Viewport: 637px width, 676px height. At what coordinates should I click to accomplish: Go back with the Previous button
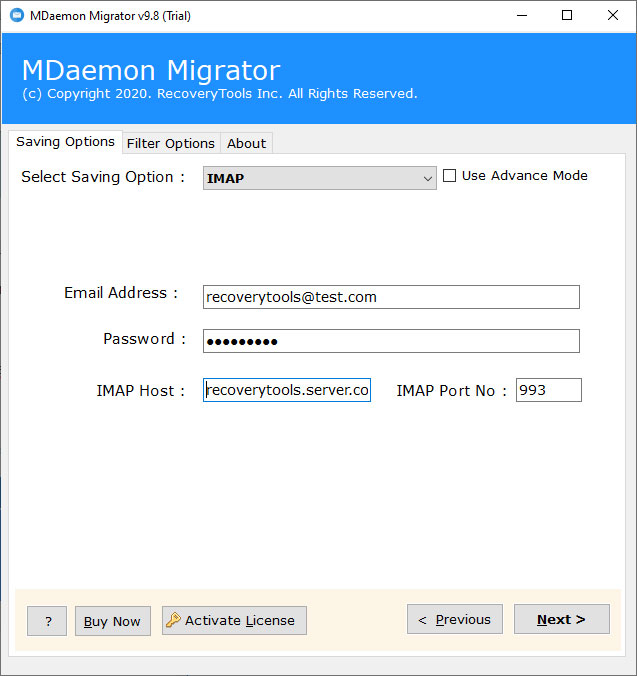455,619
